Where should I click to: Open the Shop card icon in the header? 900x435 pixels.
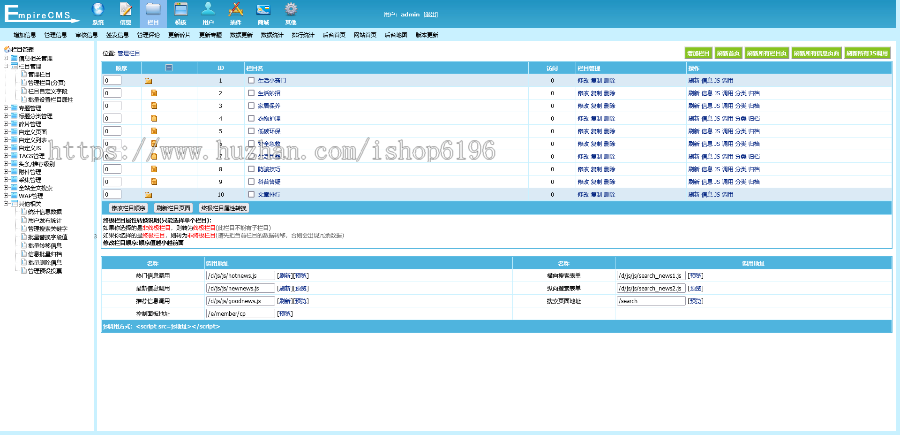click(x=263, y=9)
